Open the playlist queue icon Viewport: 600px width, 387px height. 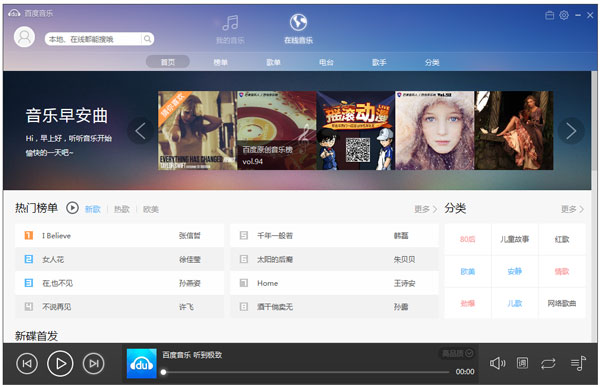(x=578, y=363)
